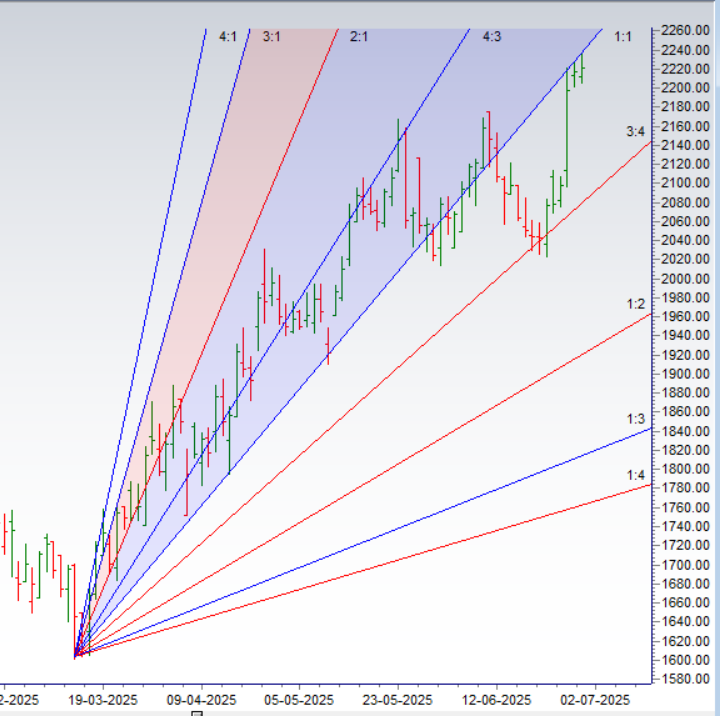Click the 2:1 fan line label
This screenshot has width=720, height=716.
(x=359, y=37)
